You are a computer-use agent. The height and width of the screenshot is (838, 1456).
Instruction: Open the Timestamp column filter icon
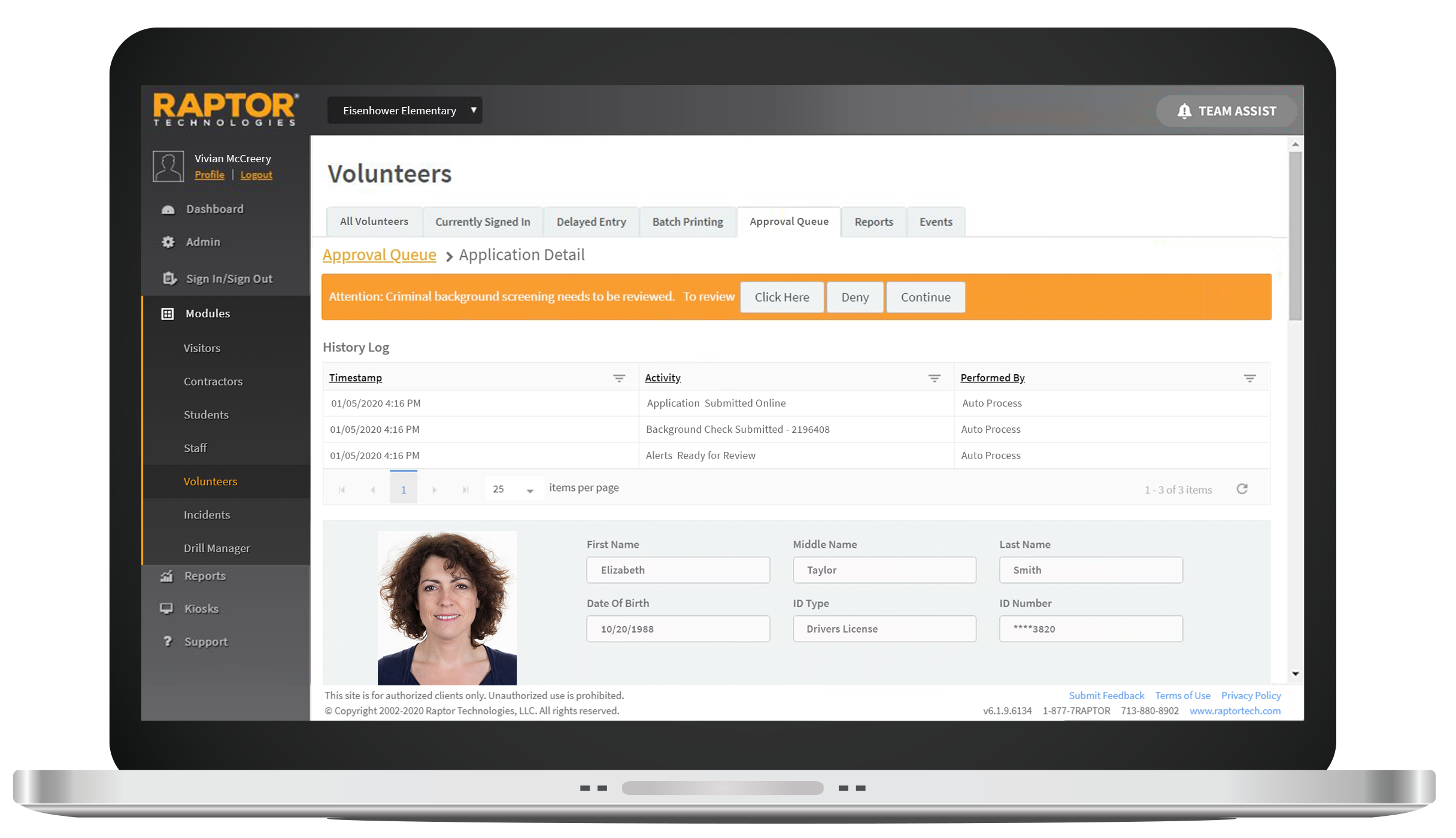tap(619, 378)
